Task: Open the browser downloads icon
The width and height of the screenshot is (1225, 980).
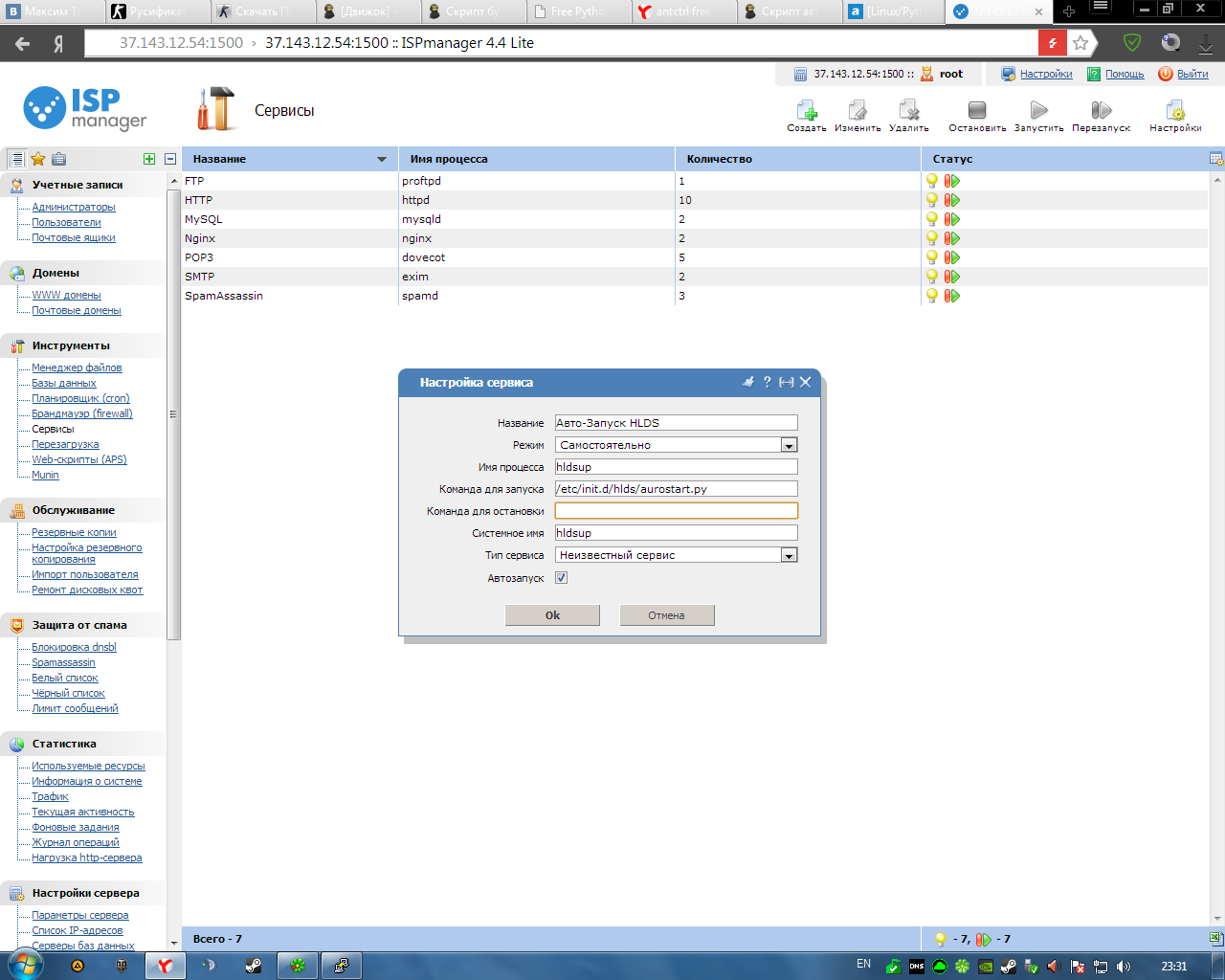Action: point(1206,43)
